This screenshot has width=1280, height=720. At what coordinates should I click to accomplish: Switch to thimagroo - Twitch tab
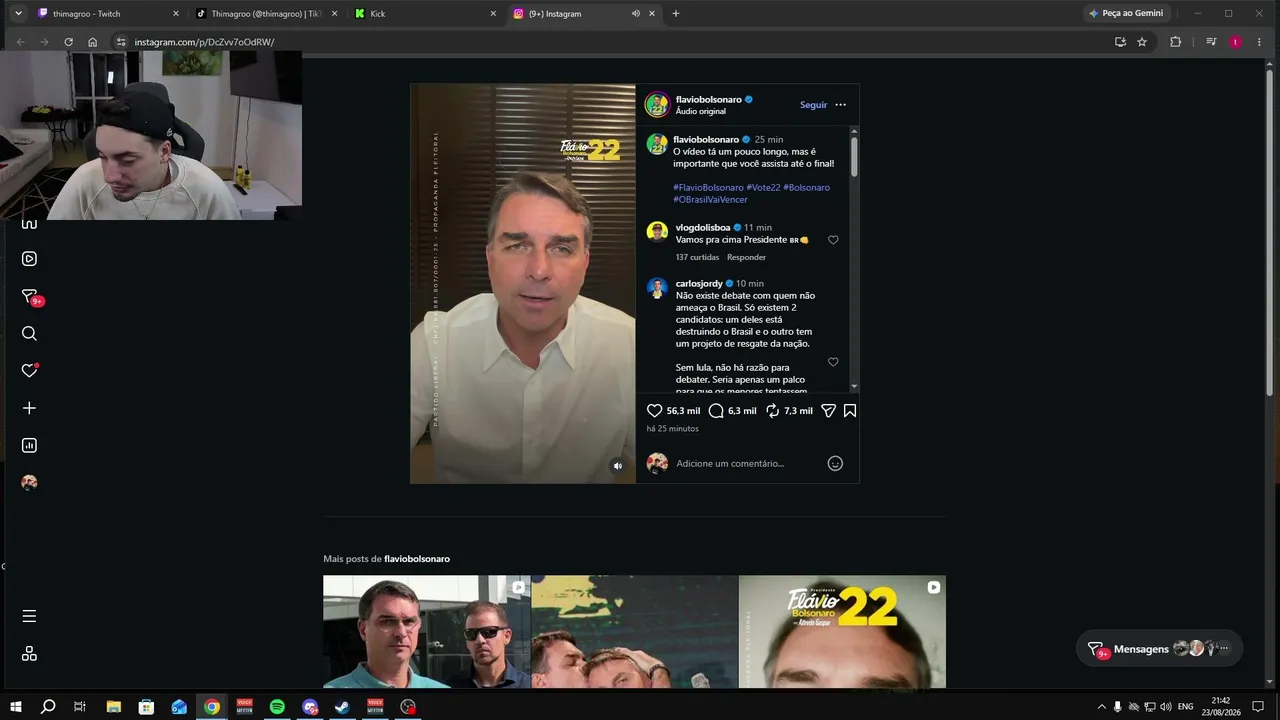(x=109, y=14)
